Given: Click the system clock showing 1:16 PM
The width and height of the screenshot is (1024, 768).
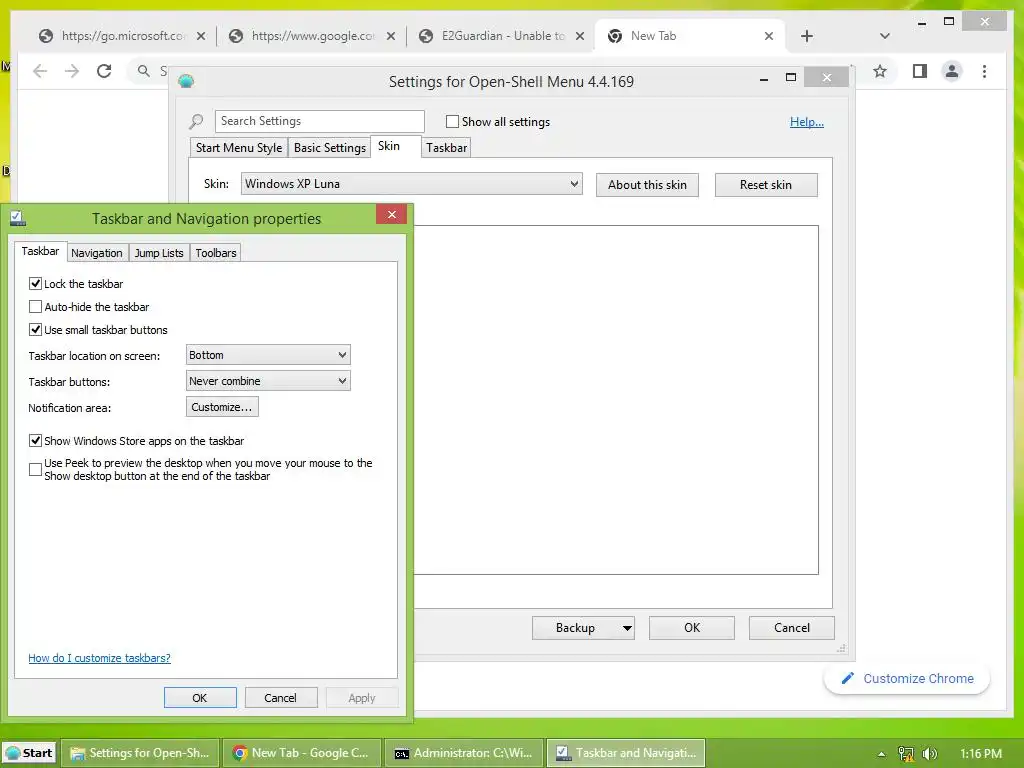Looking at the screenshot, I should coord(981,754).
